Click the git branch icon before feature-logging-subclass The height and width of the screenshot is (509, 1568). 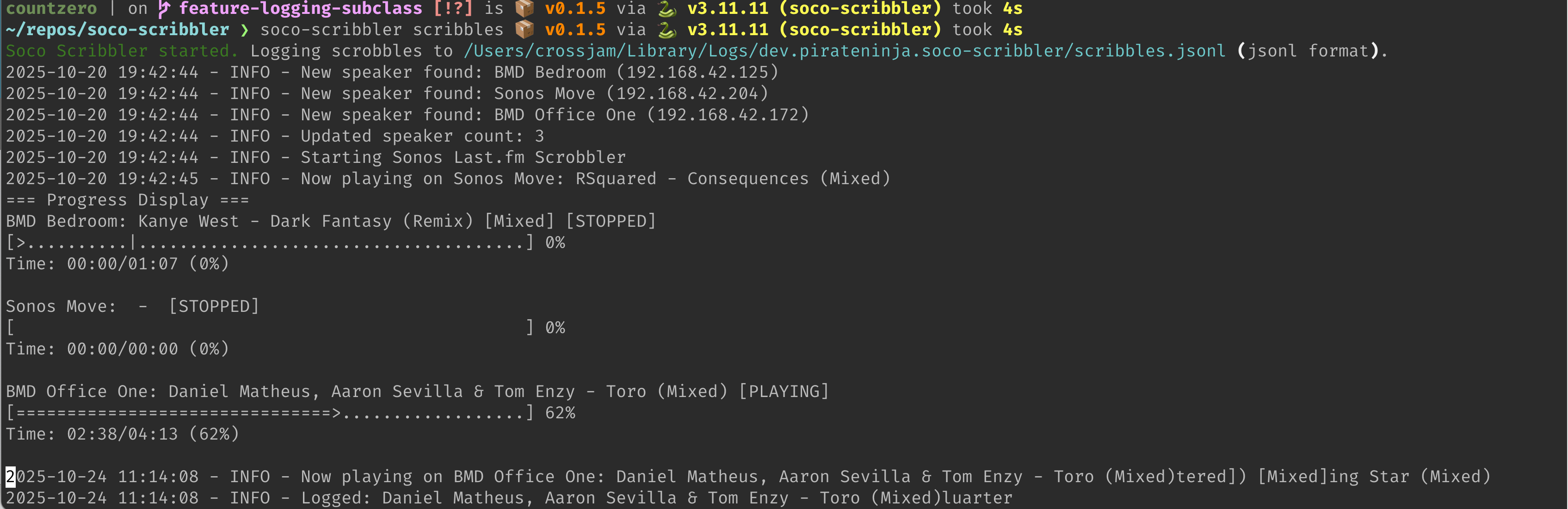[164, 8]
